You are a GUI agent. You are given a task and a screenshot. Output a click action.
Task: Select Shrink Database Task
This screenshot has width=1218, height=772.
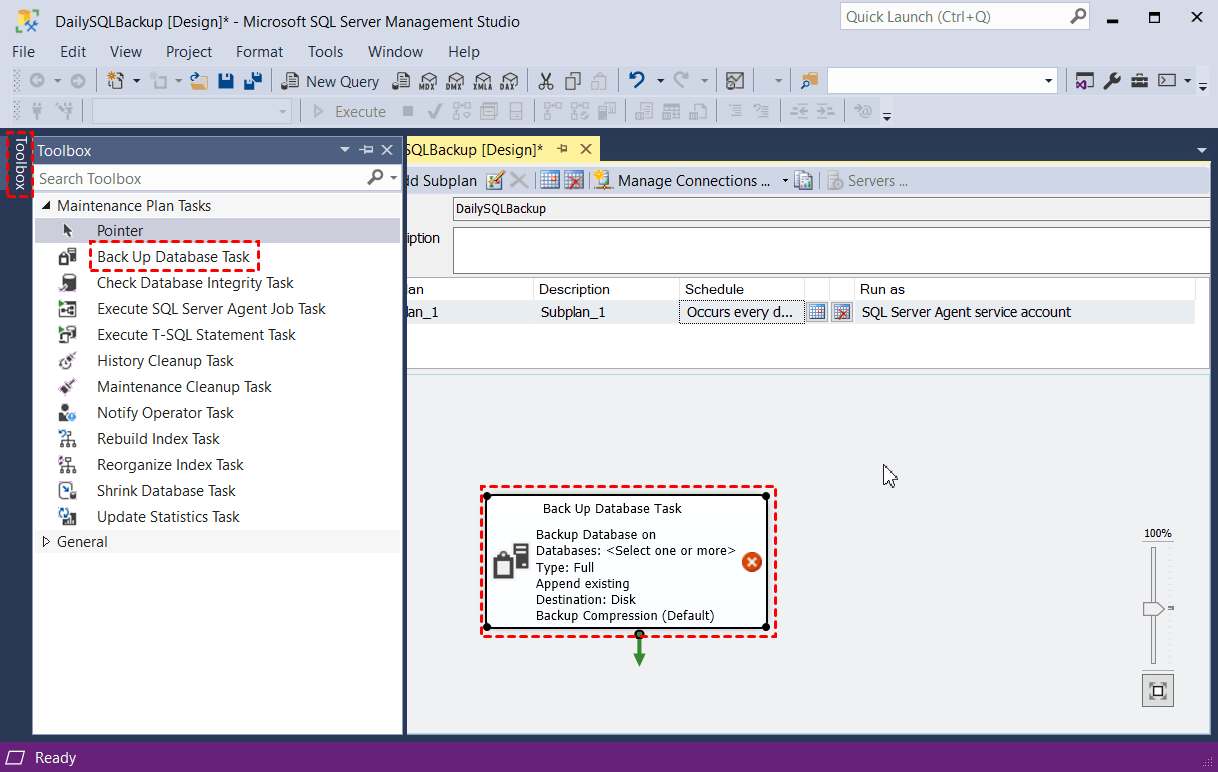tap(218, 491)
